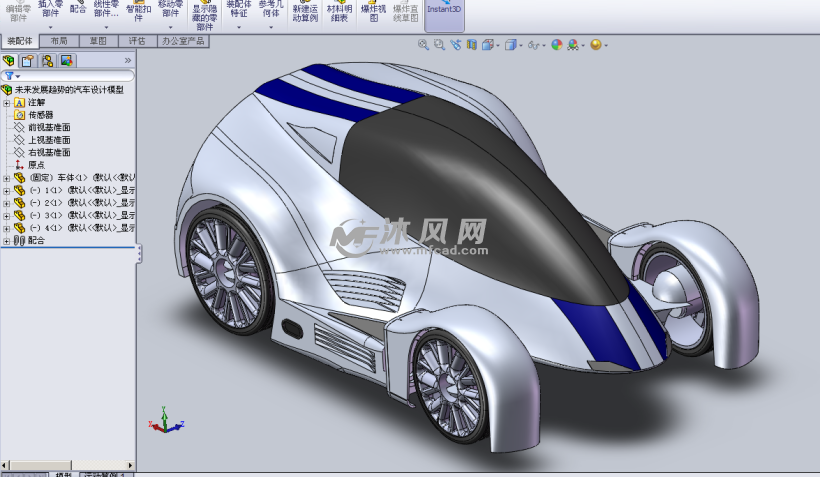Image resolution: width=820 pixels, height=477 pixels.
Task: Switch to the 评估 tab
Action: (x=137, y=41)
